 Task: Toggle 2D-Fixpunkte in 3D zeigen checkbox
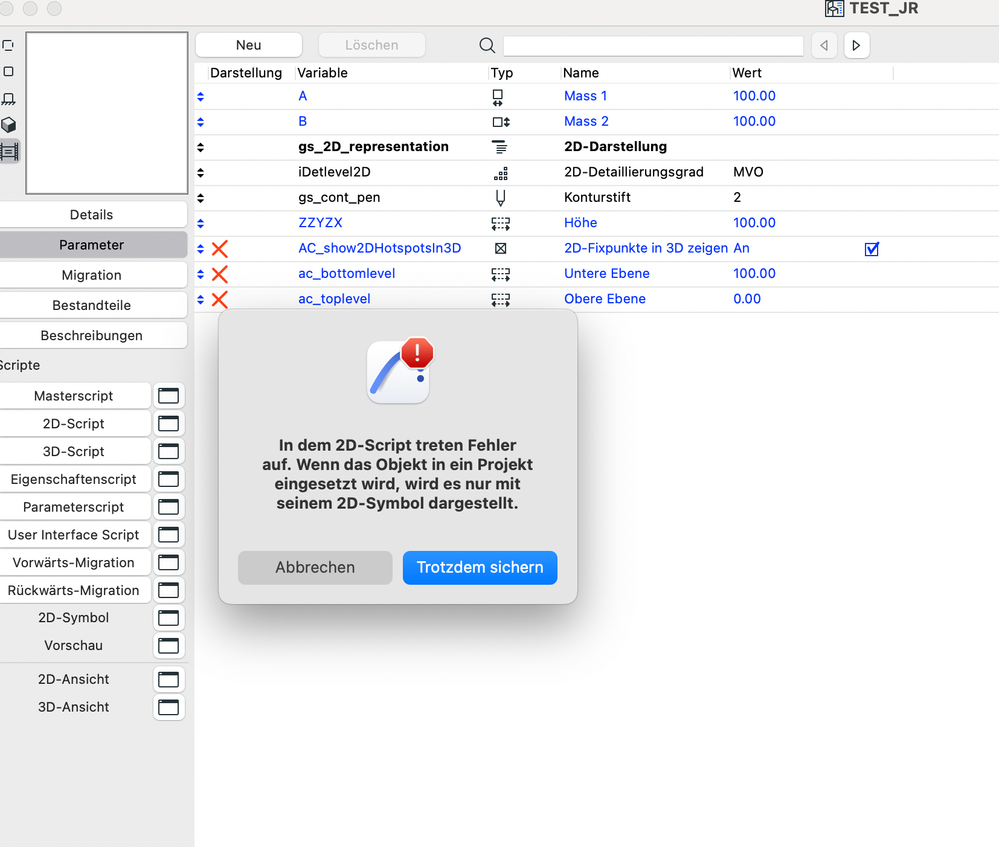coord(872,249)
